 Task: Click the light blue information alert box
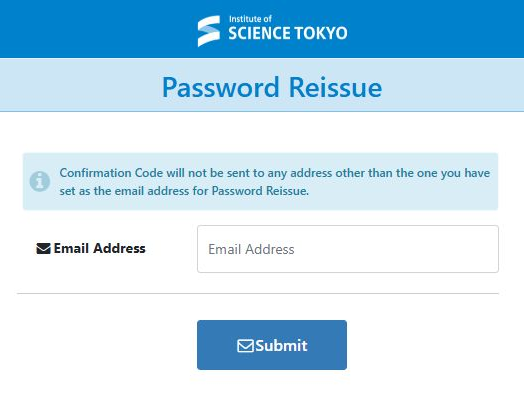[x=260, y=181]
